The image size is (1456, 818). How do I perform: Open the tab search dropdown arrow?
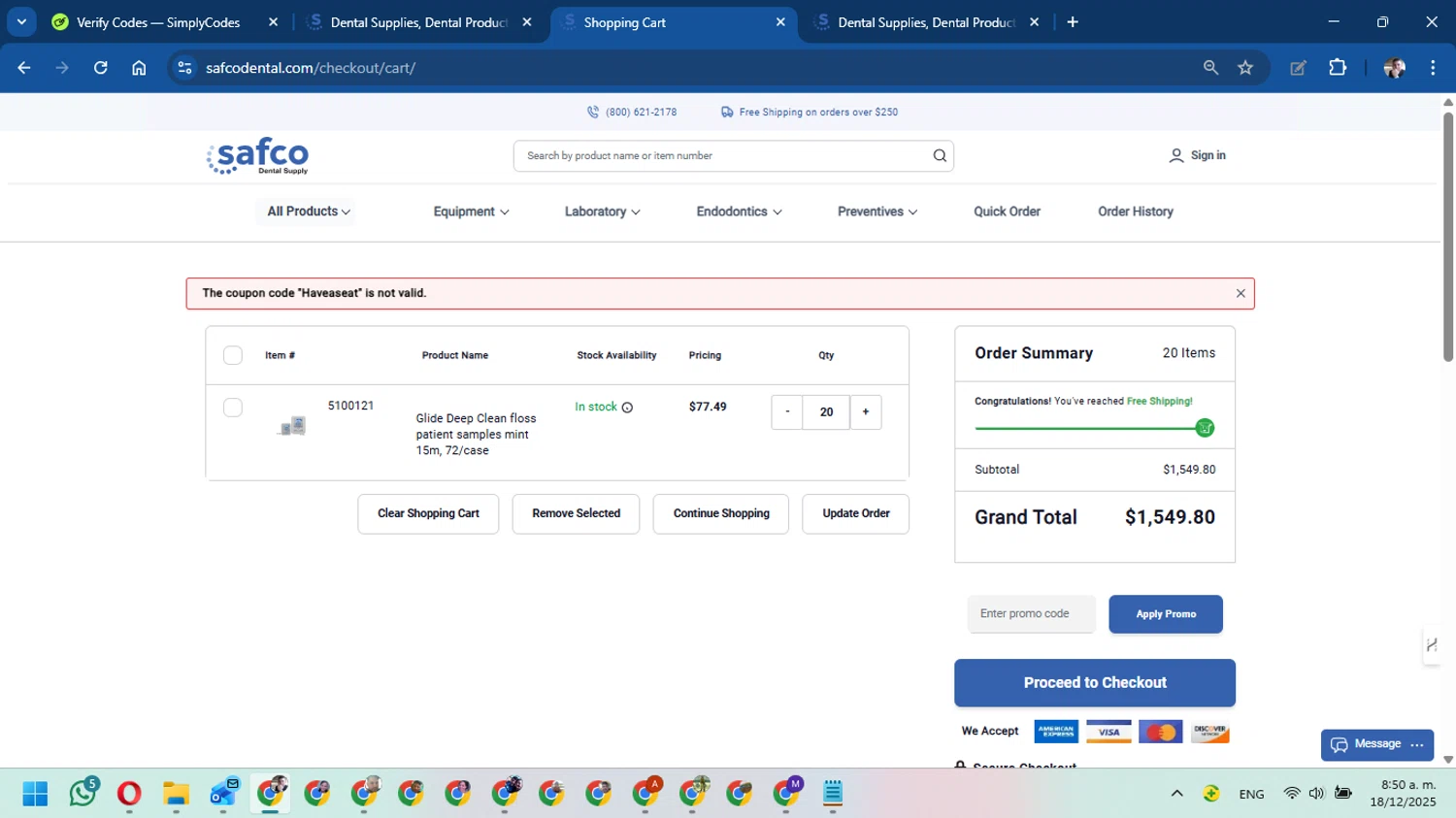21,21
